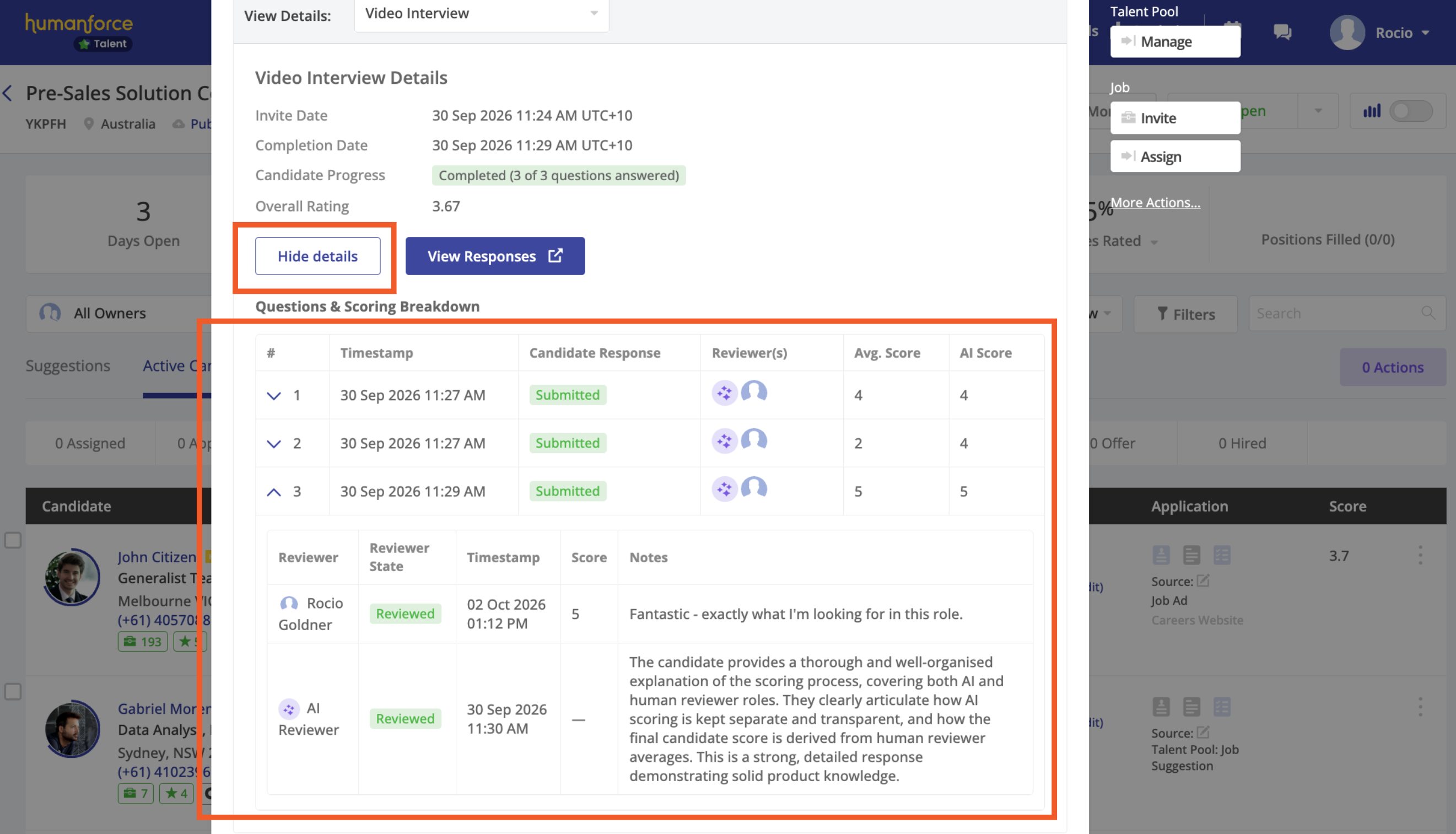This screenshot has height=834, width=1456.
Task: Open the first application document icon for Gabriel
Action: (1161, 706)
